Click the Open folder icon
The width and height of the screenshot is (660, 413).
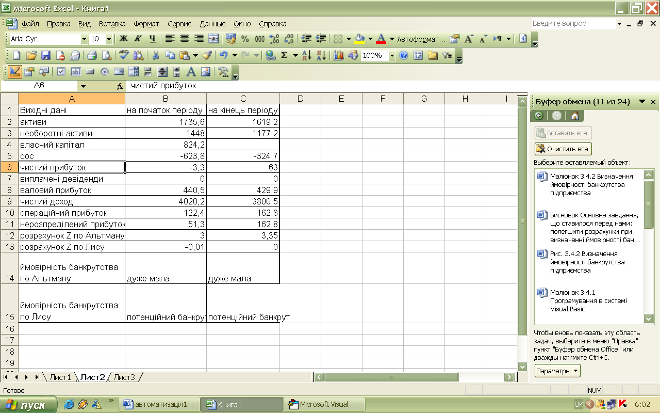tap(31, 55)
